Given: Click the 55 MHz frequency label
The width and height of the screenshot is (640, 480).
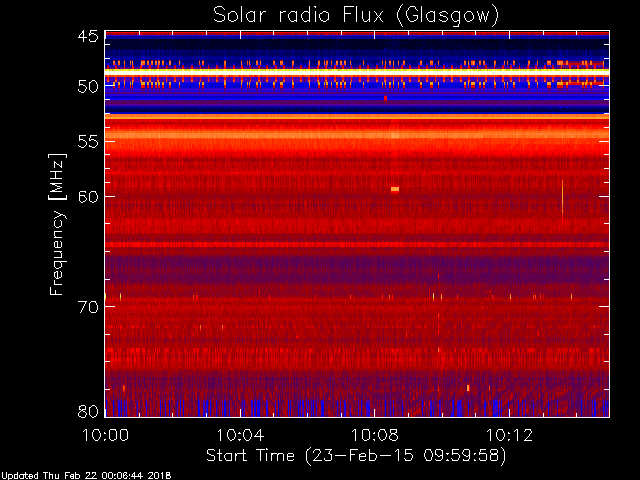Looking at the screenshot, I should tap(88, 142).
